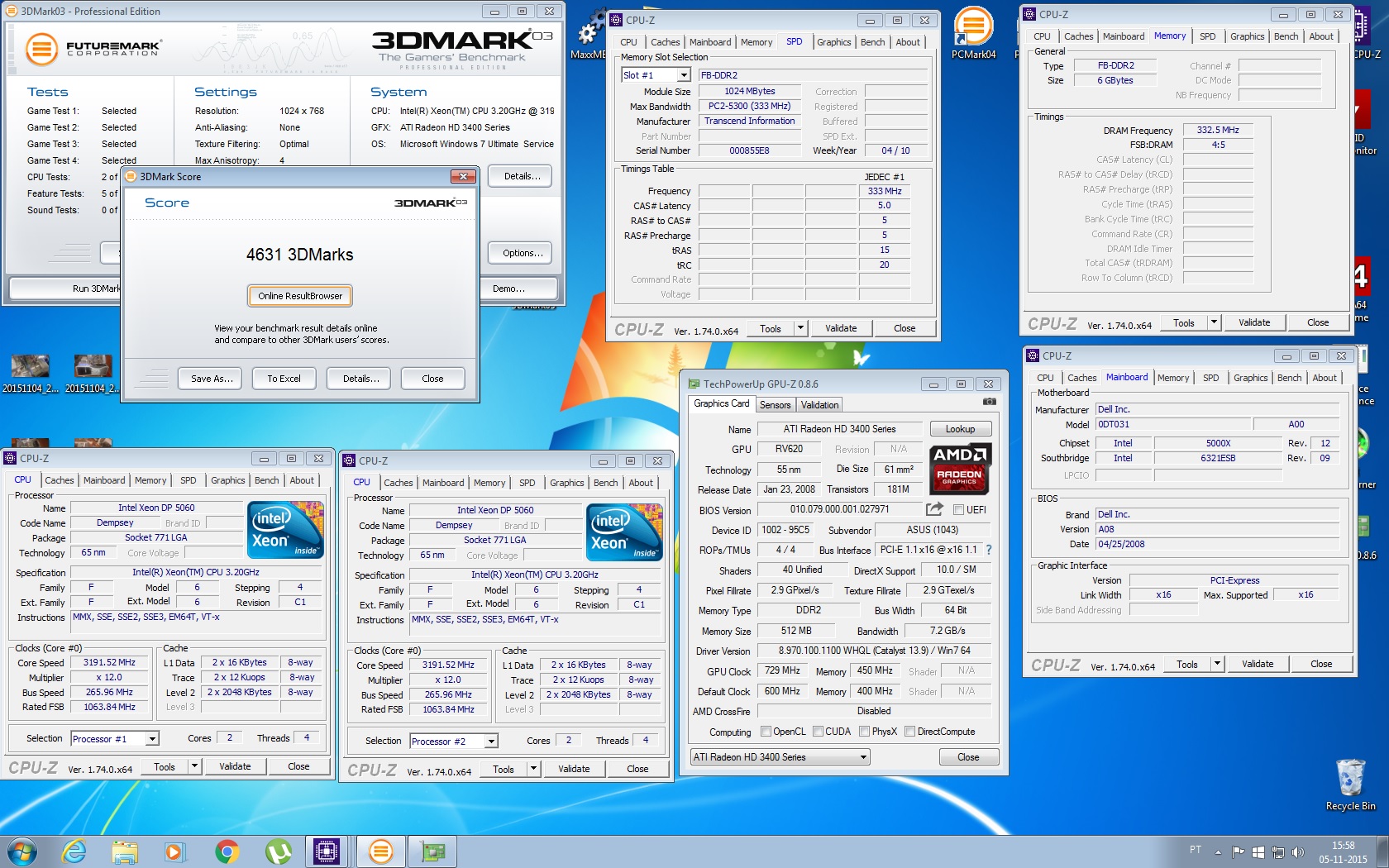Open the Recycle Bin
Screen dimensions: 1389x868
click(1350, 785)
